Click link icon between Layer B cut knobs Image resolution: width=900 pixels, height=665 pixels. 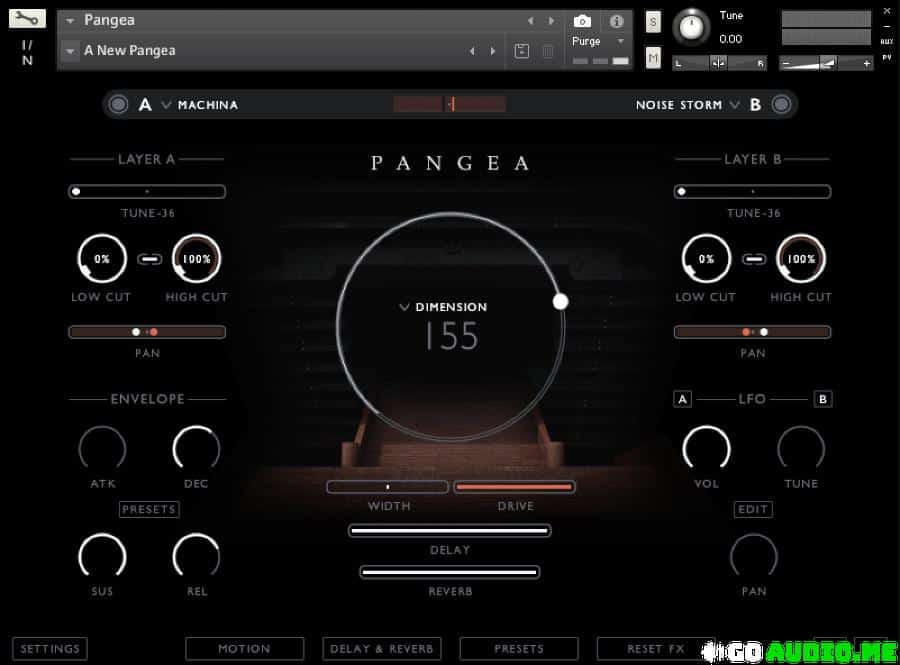(x=754, y=259)
